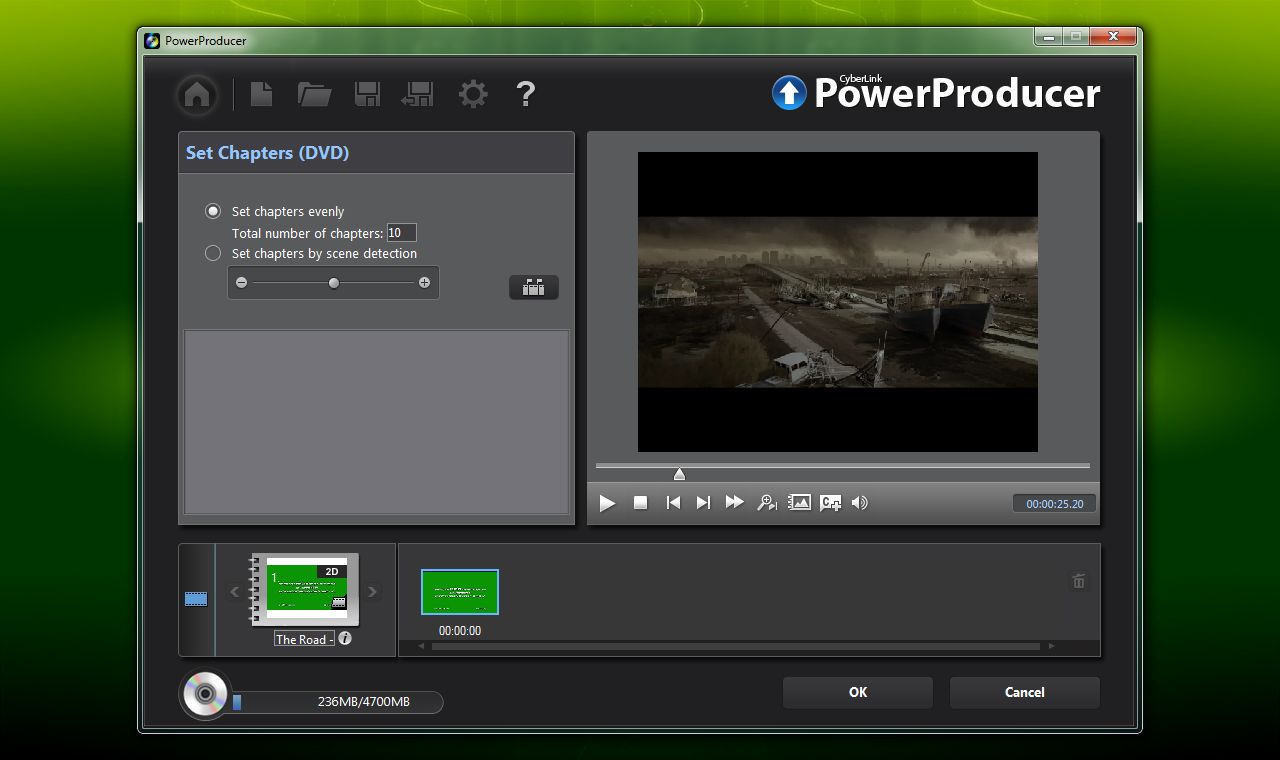Add chapter with the C+ icon

[x=830, y=503]
